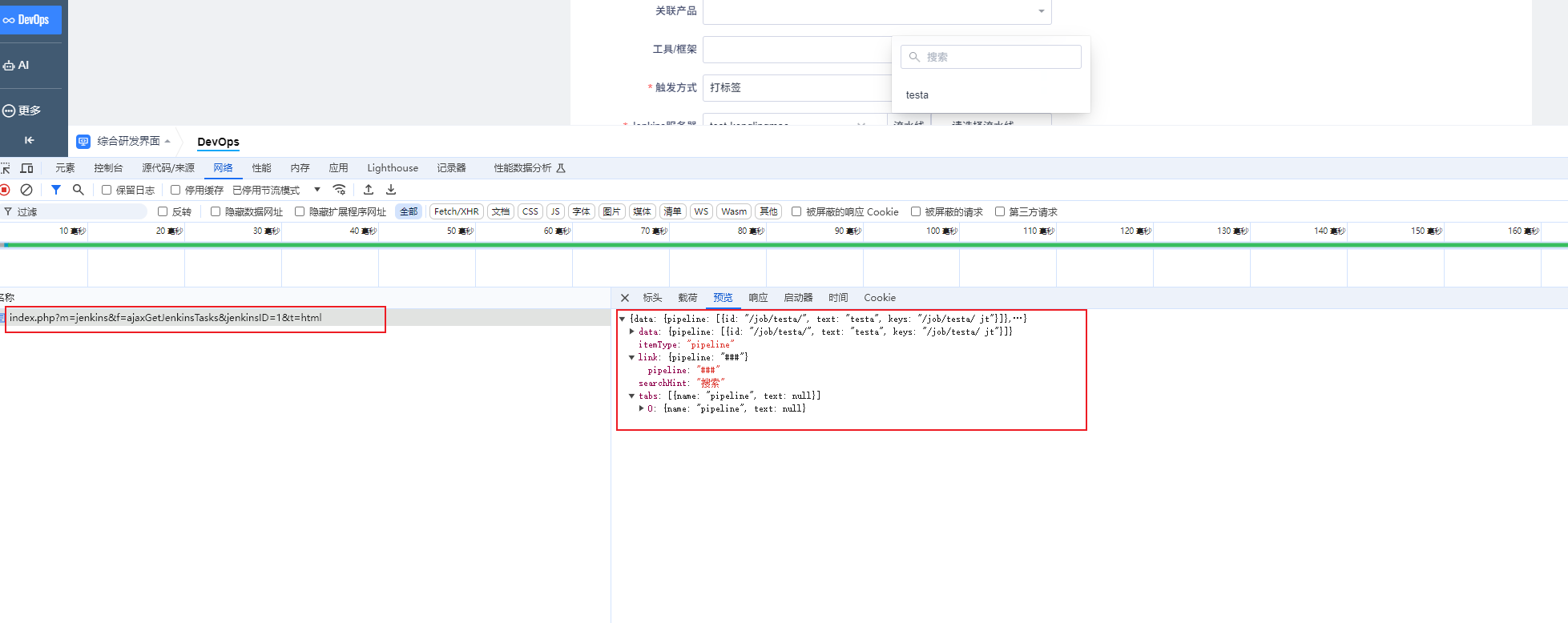Screen dimensions: 1568x623
Task: Open the AI sidebar item
Action: click(x=16, y=66)
